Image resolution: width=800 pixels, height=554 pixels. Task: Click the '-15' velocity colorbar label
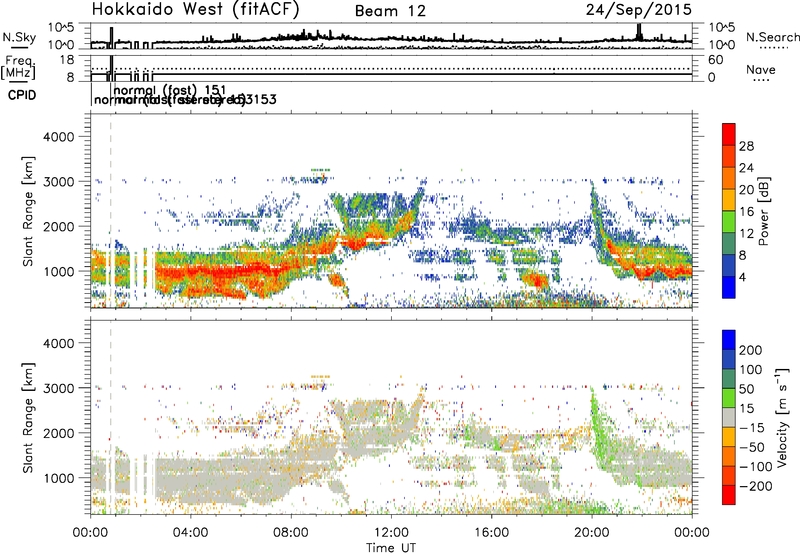(x=752, y=428)
